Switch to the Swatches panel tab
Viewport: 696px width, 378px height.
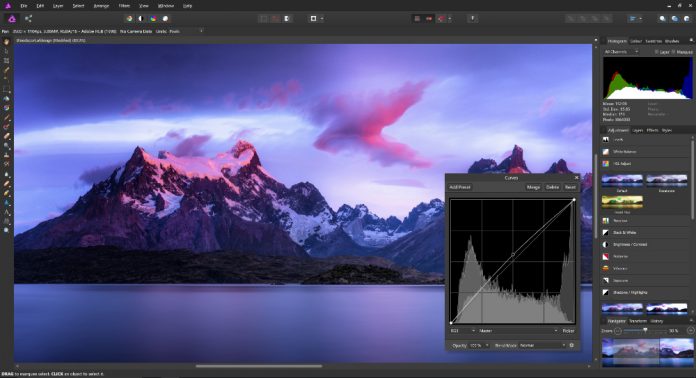pos(653,41)
